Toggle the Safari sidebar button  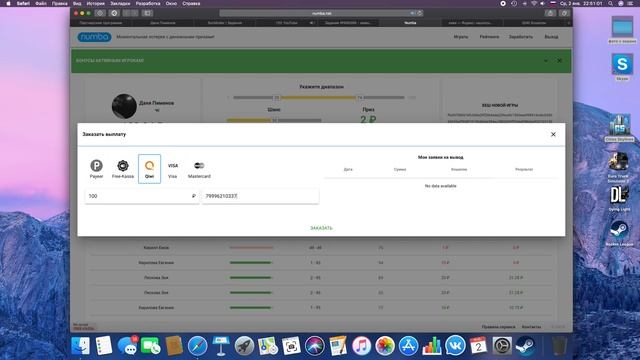147,13
